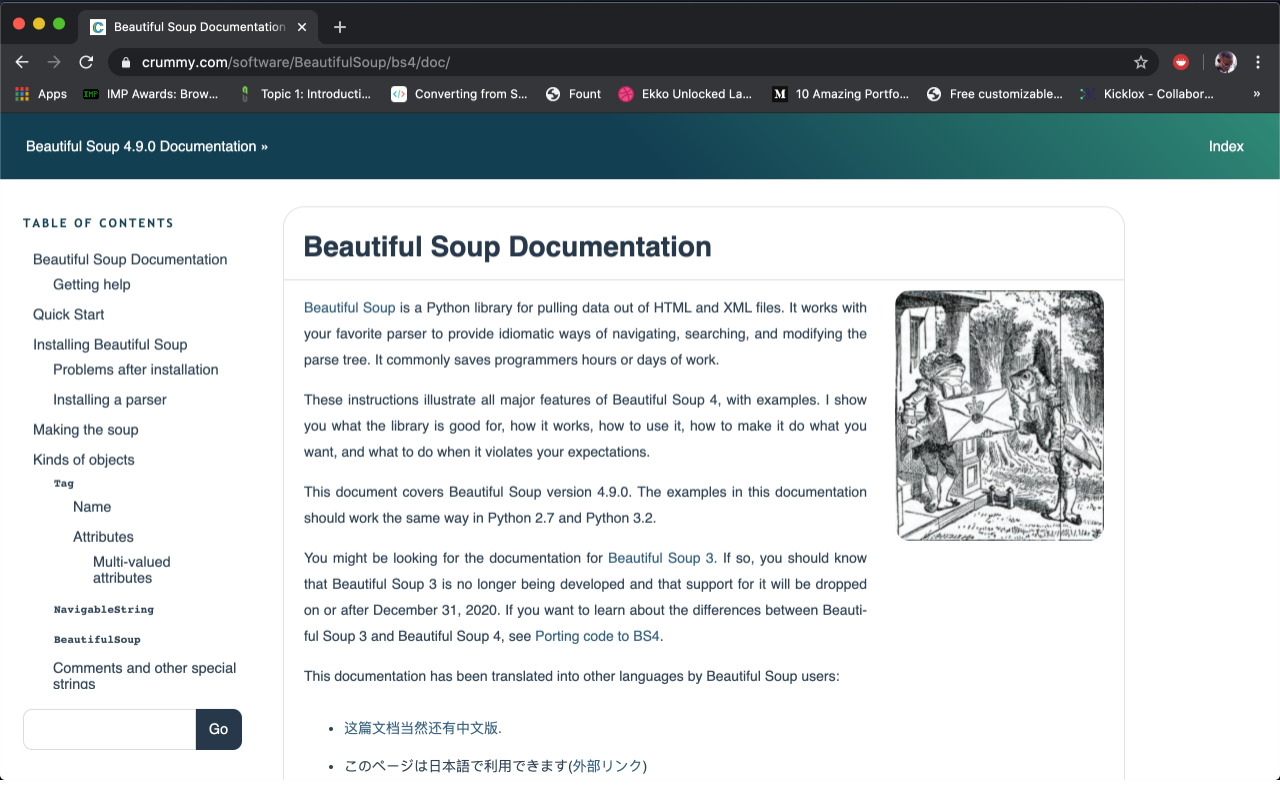
Task: Open the Name subsection link
Action: (x=92, y=507)
